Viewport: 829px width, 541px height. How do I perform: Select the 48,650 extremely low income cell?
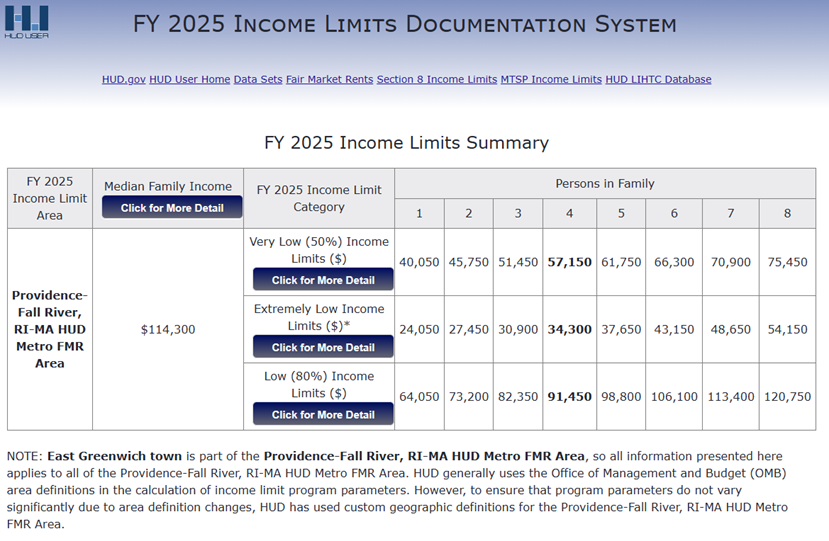[731, 329]
